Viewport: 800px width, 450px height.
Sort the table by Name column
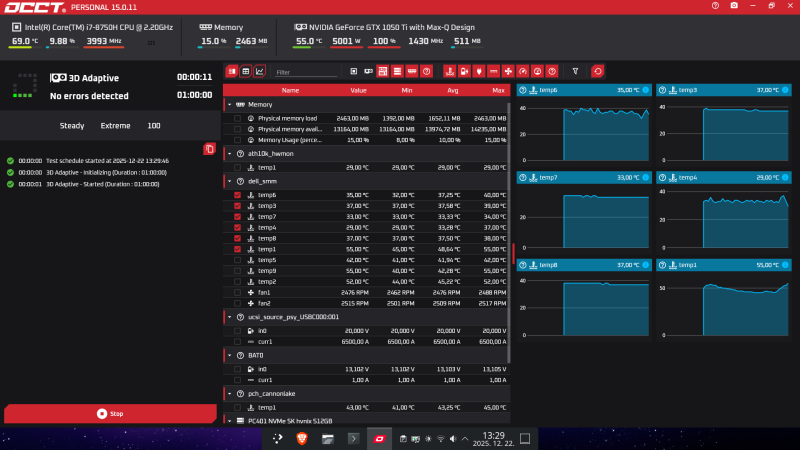[290, 90]
